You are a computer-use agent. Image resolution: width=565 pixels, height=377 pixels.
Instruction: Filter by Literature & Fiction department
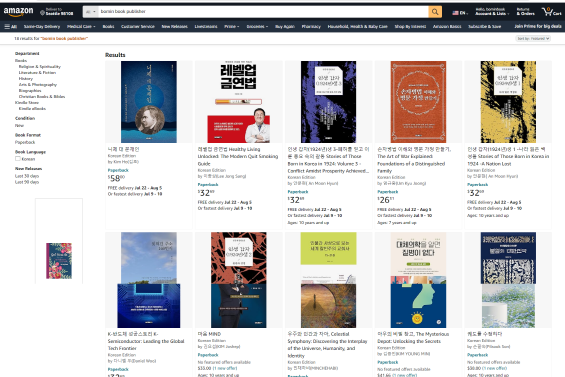coord(37,72)
